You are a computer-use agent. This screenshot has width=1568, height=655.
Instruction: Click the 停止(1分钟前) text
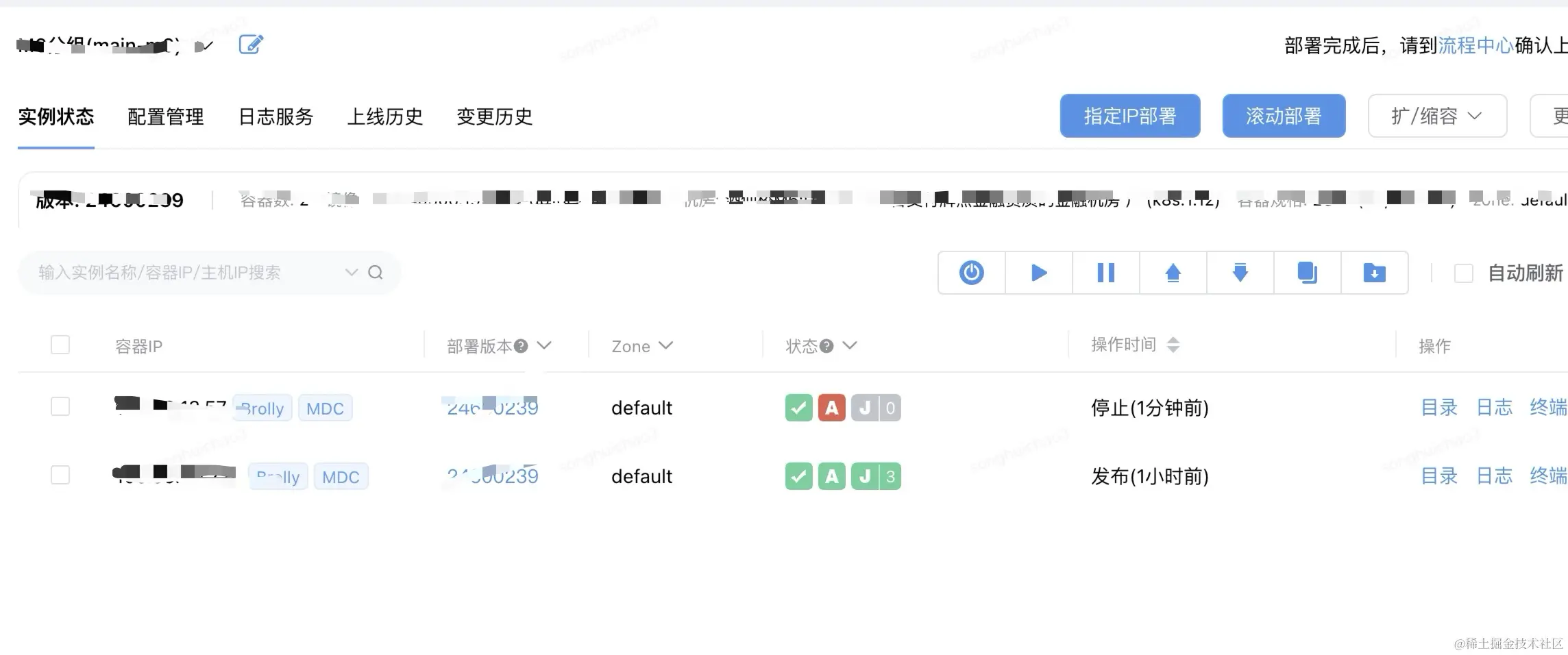pos(1149,408)
